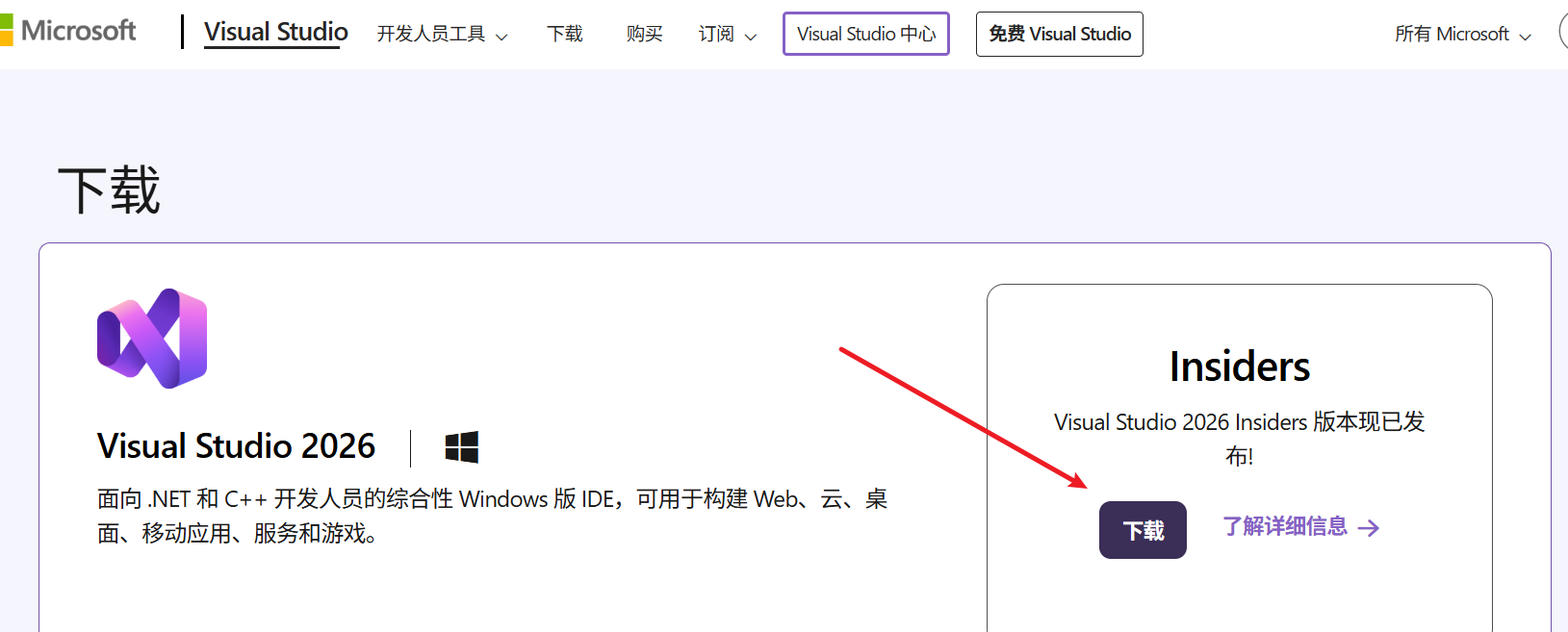The width and height of the screenshot is (1568, 632).
Task: Click the Microsoft logo
Action: pyautogui.click(x=68, y=31)
